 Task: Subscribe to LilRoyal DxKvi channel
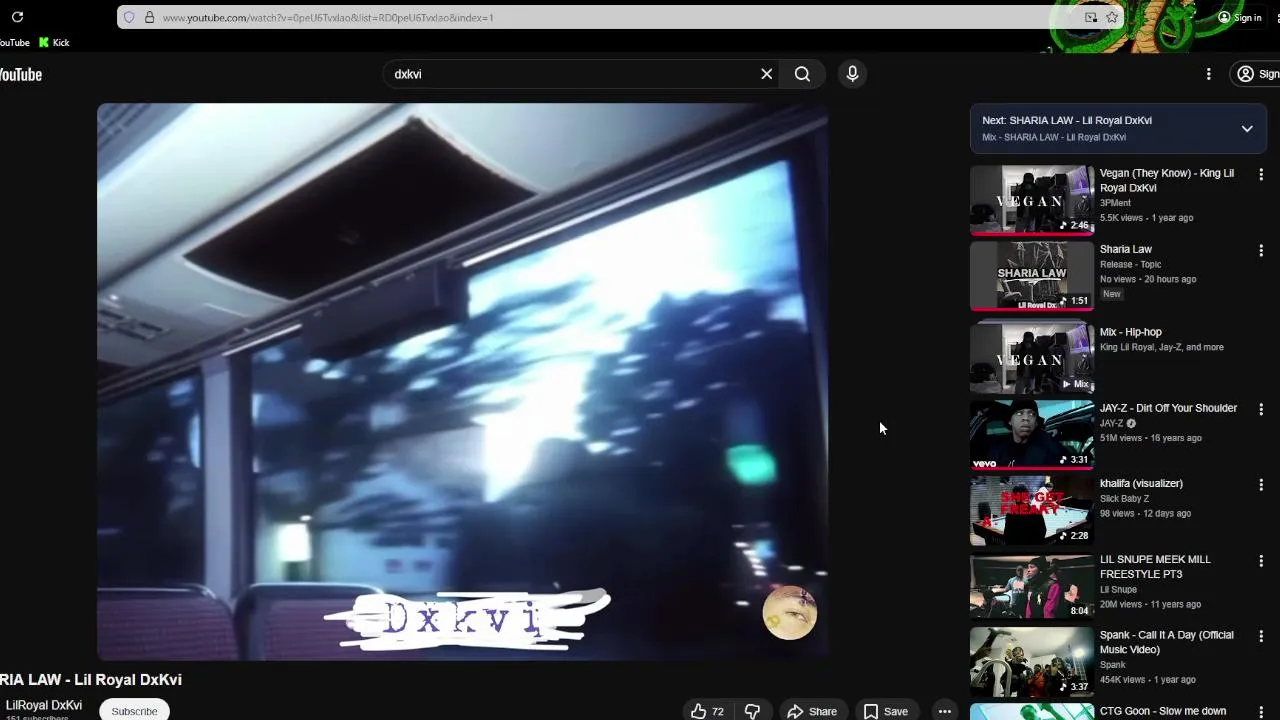click(x=134, y=711)
